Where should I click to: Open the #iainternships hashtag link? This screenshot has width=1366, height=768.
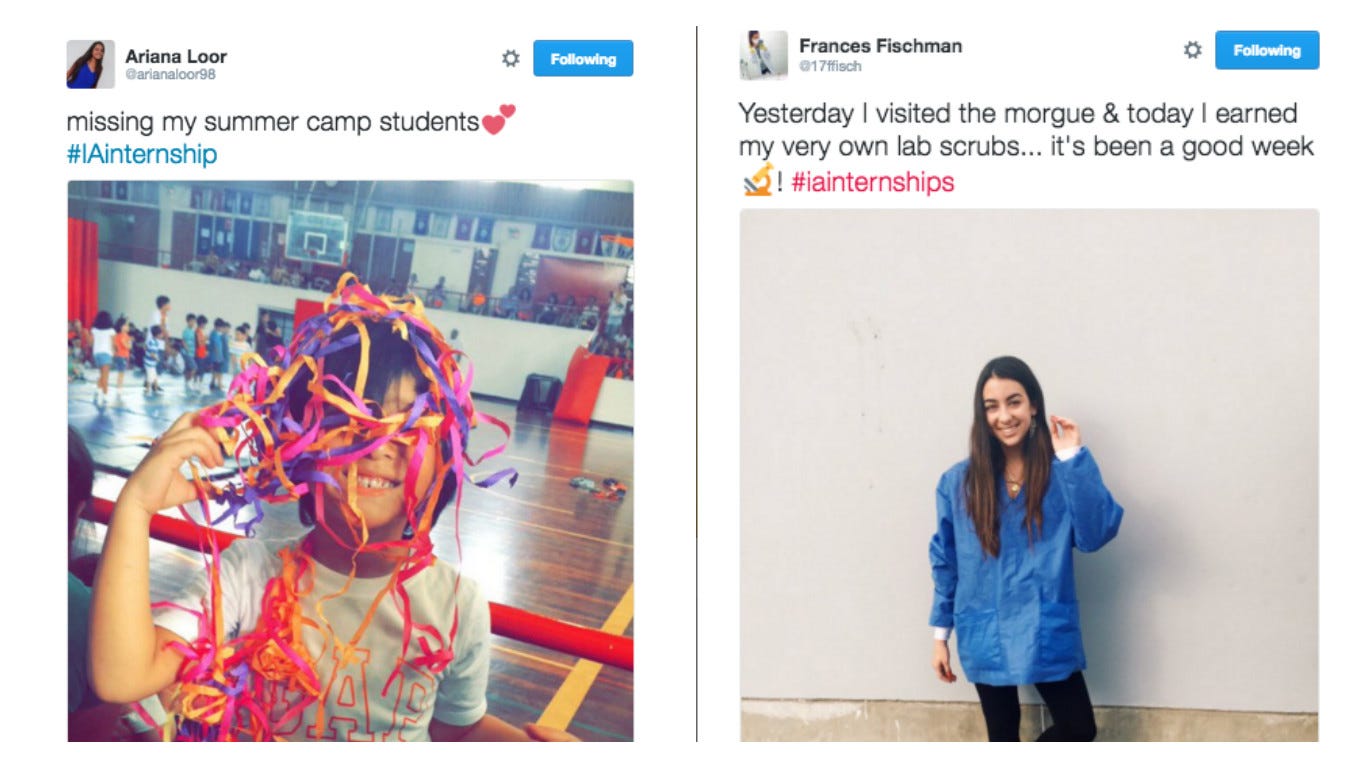point(873,182)
